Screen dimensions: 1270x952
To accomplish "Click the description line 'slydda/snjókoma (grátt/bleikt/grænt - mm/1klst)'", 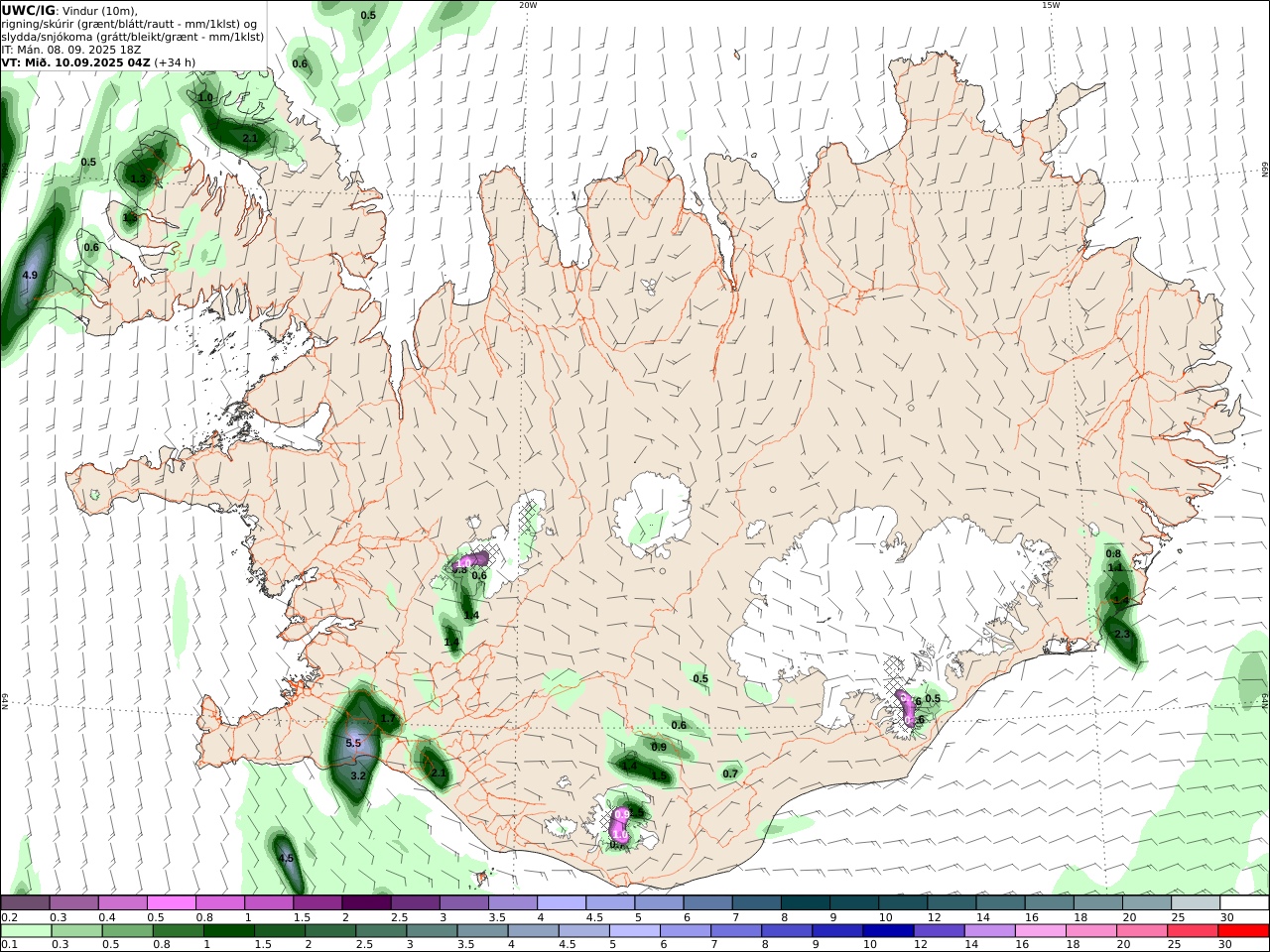I will tap(132, 37).
